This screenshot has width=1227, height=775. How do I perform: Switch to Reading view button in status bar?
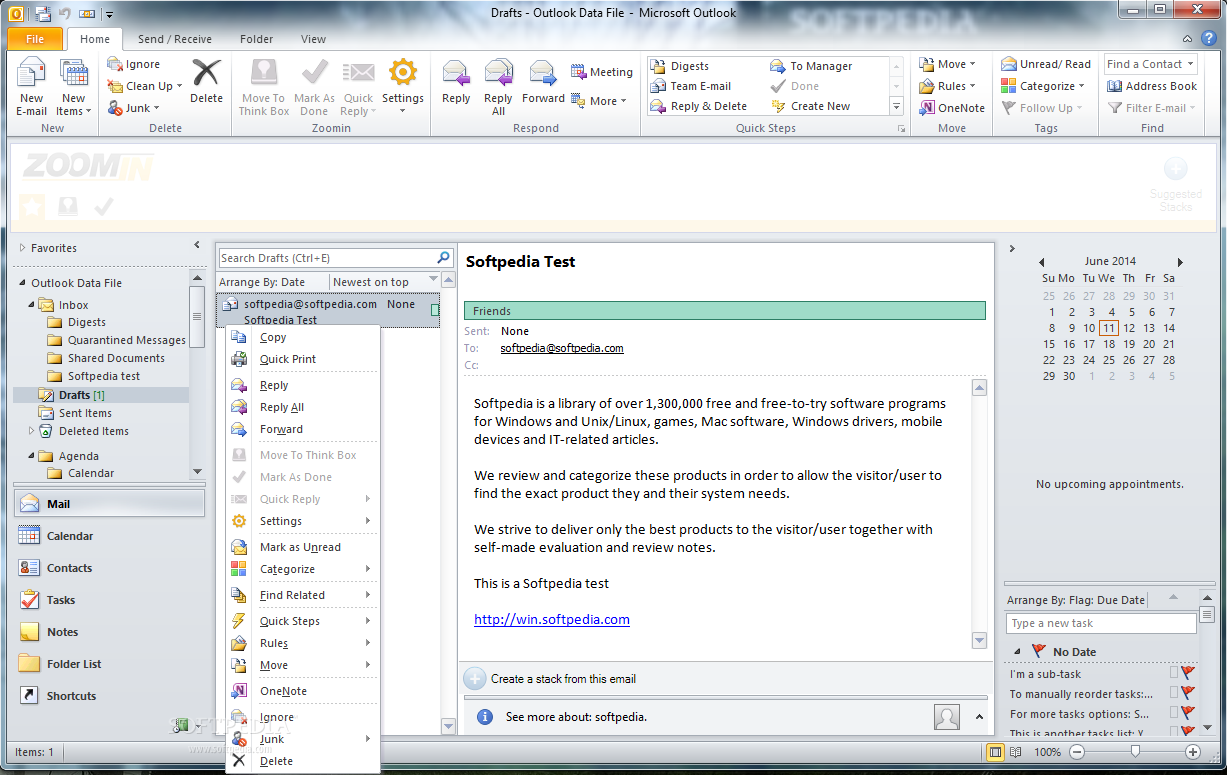1018,751
